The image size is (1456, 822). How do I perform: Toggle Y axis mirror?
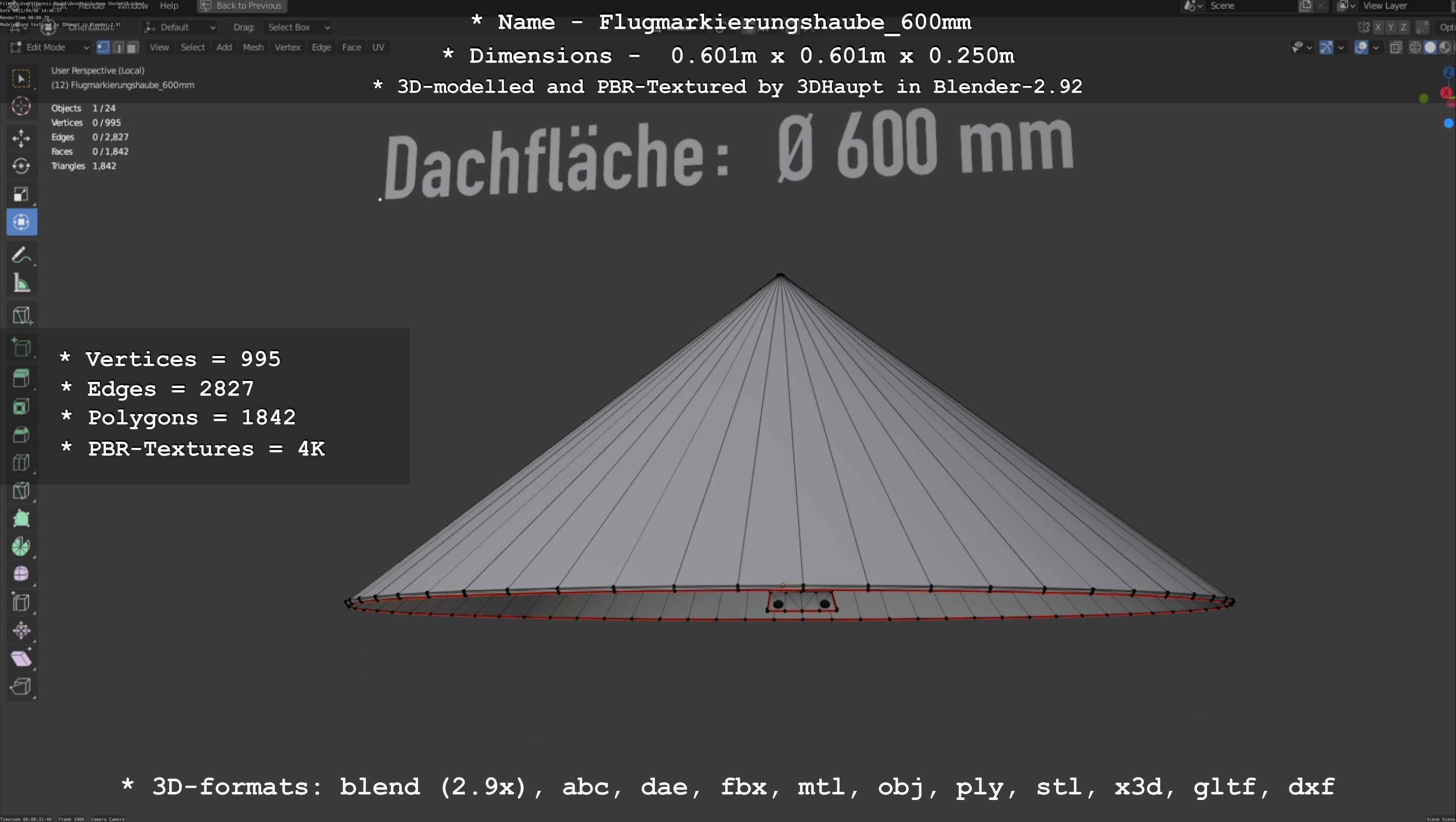point(1390,27)
